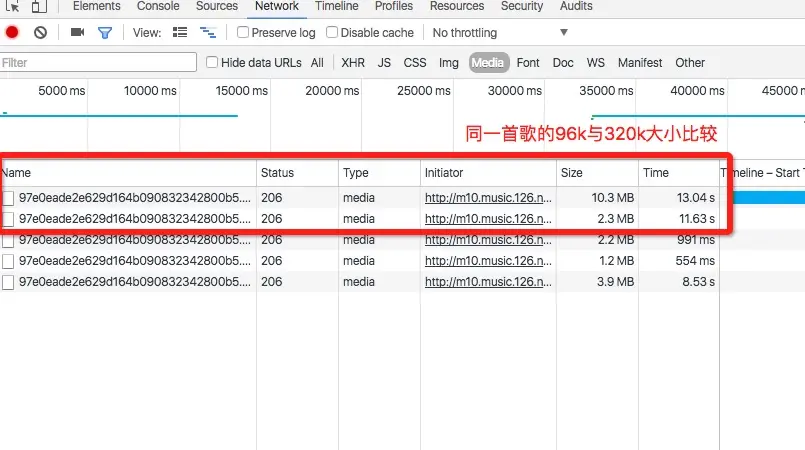Screen dimensions: 805x450
Task: Open the Resources tab
Action: point(457,6)
